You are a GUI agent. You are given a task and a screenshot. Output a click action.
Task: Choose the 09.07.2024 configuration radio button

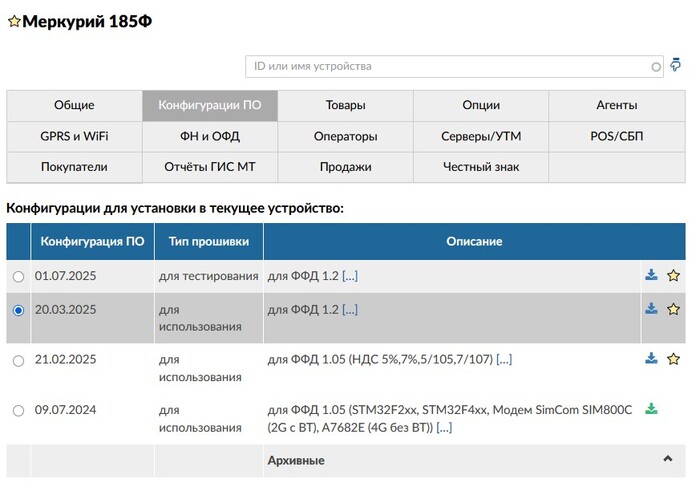click(18, 410)
